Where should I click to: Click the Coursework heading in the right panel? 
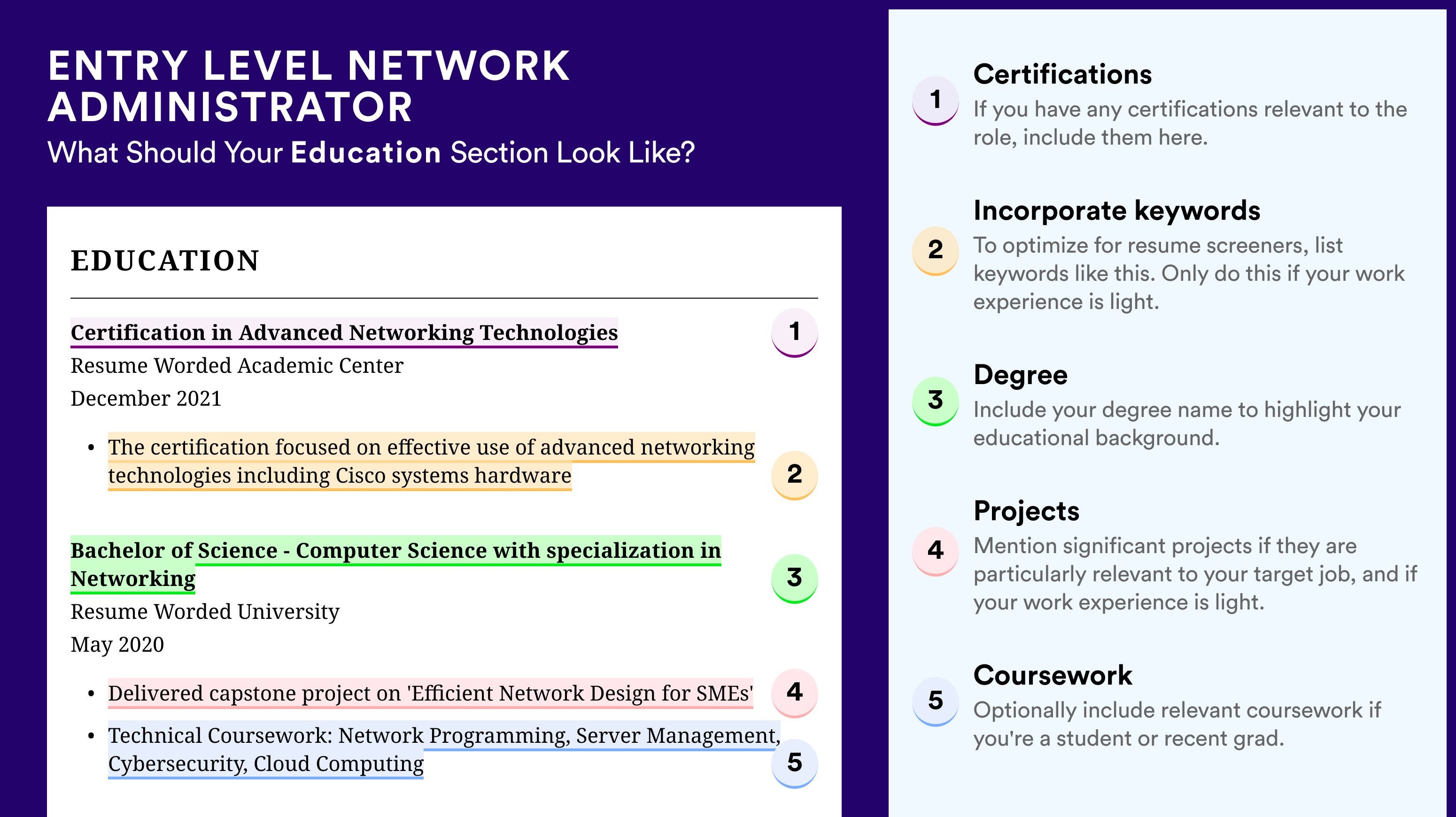pos(1053,675)
